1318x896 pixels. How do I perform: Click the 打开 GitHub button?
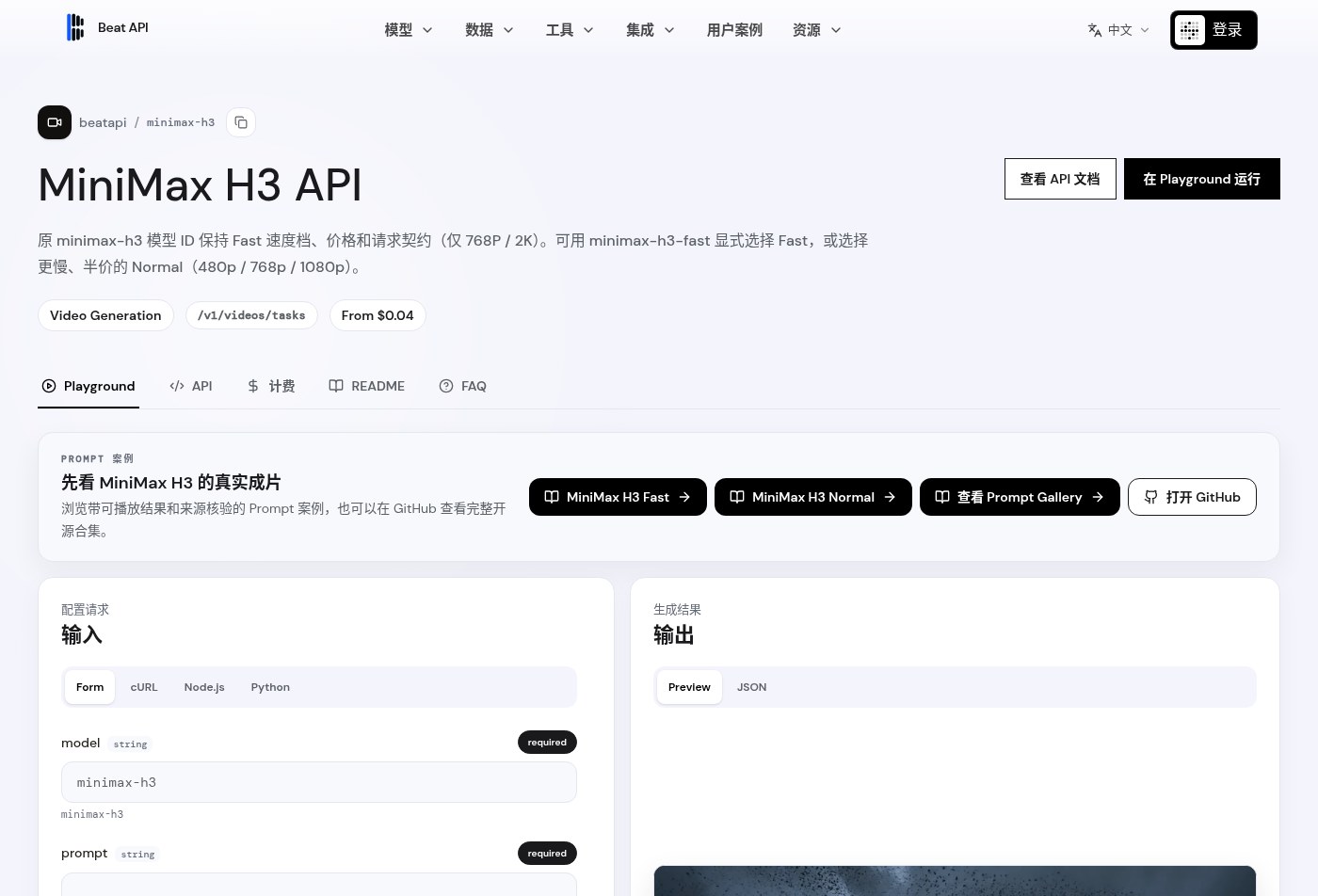[1192, 497]
